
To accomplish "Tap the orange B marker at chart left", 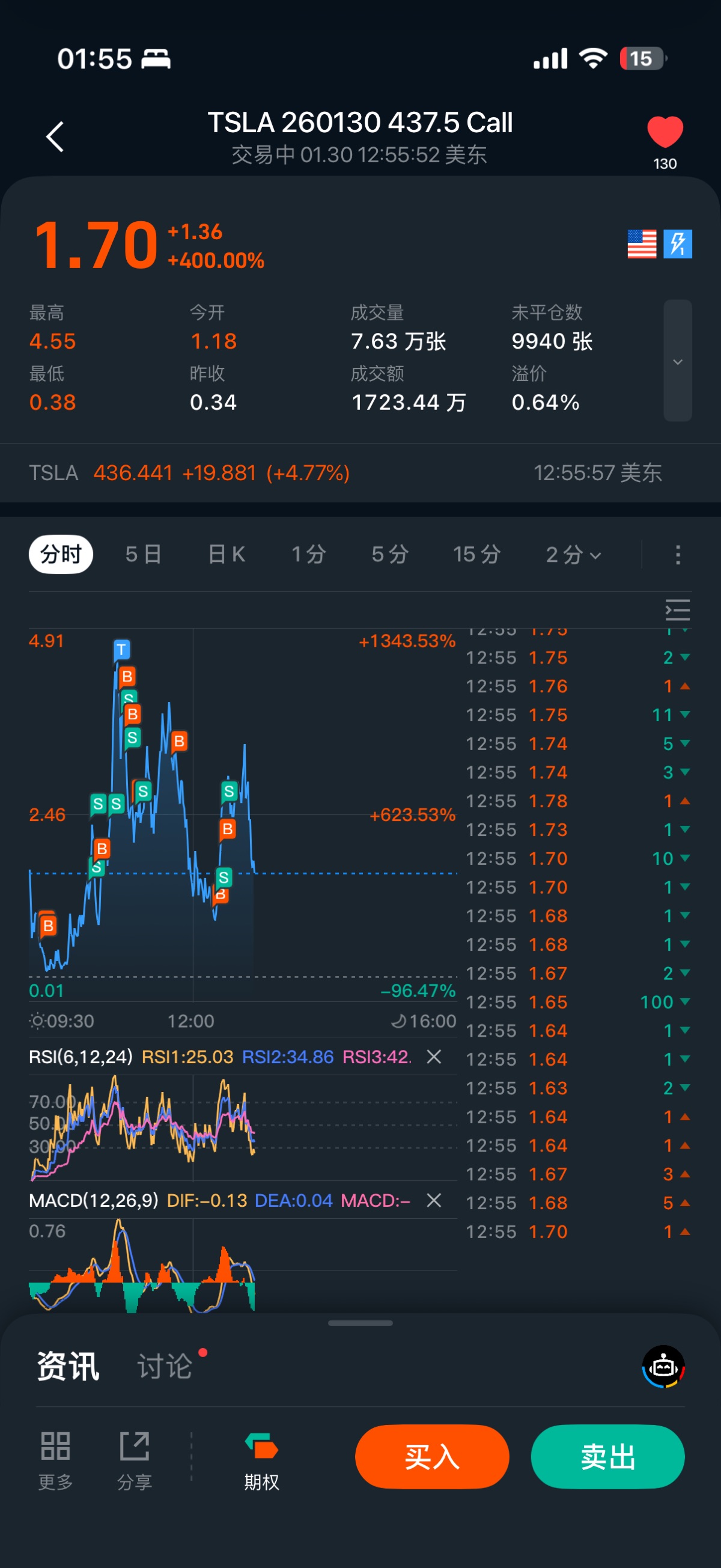I will [48, 926].
